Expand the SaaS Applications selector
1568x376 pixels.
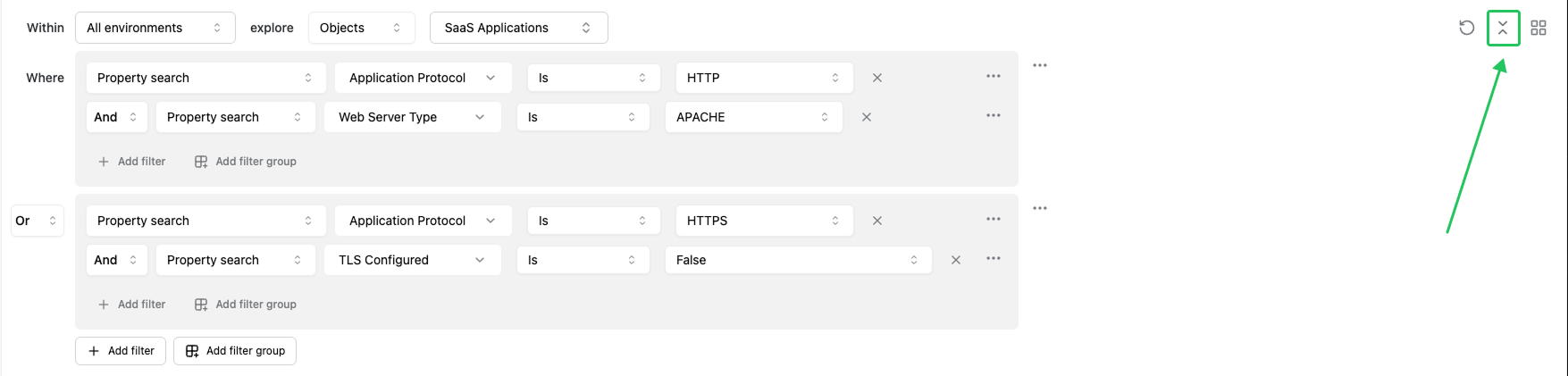click(518, 28)
